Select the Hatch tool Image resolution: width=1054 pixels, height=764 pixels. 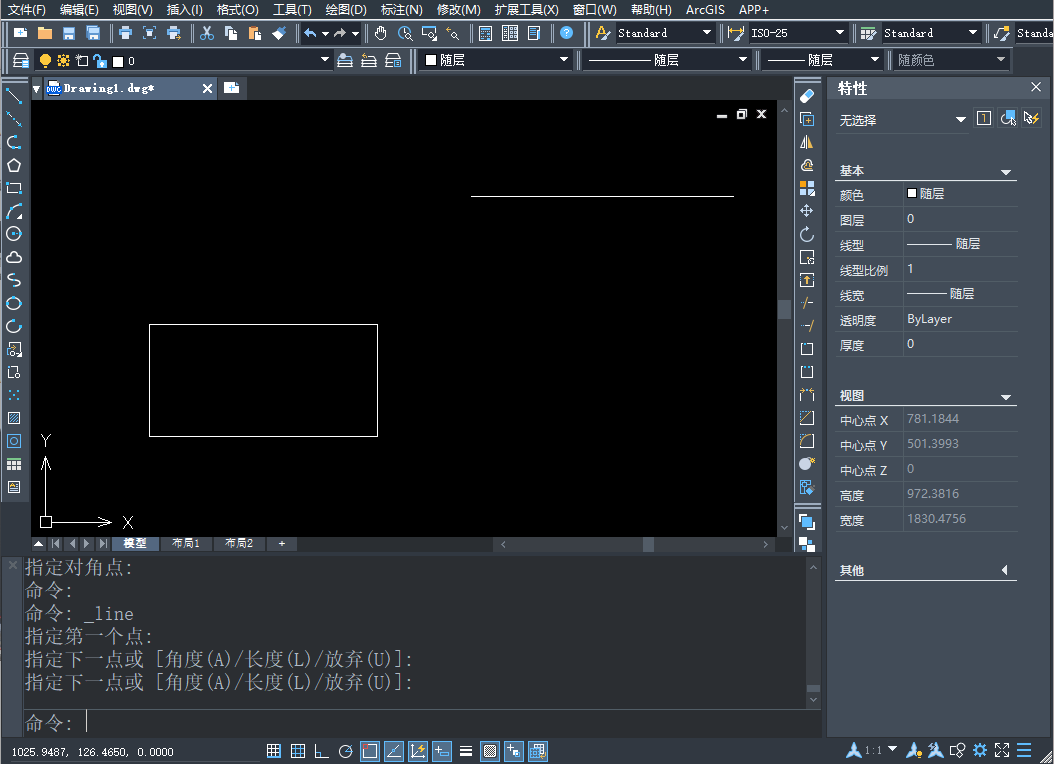click(x=14, y=418)
